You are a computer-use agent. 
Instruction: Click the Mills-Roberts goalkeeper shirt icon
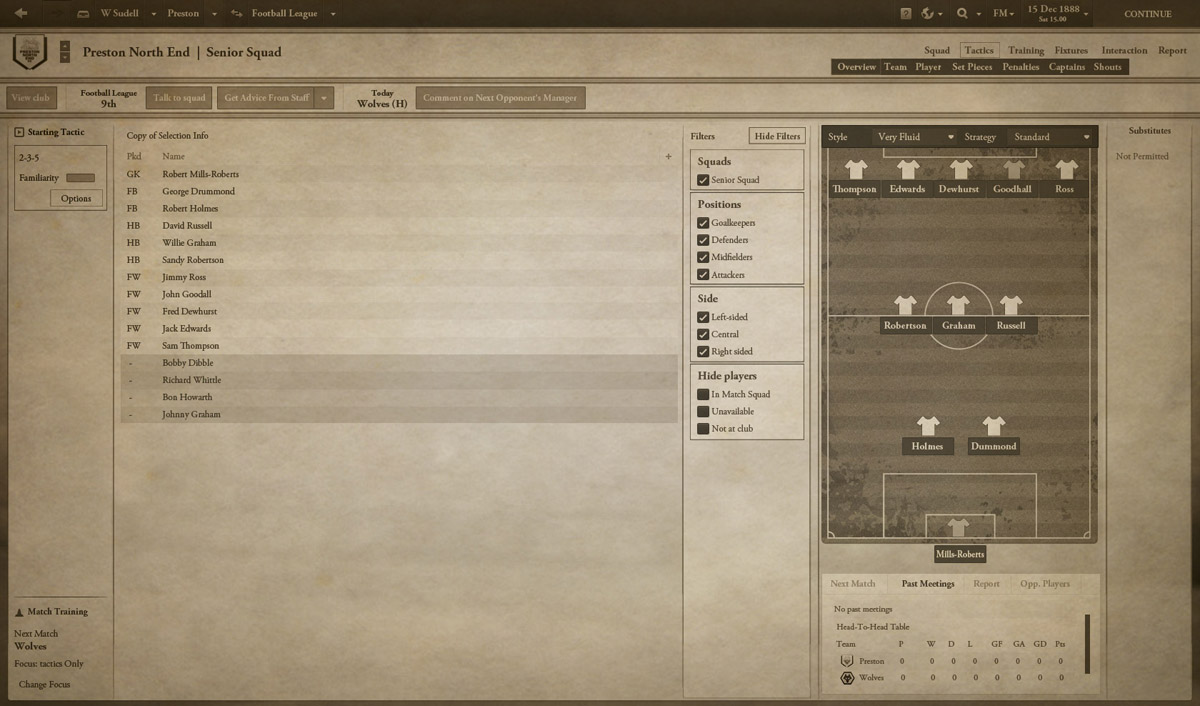coord(959,527)
